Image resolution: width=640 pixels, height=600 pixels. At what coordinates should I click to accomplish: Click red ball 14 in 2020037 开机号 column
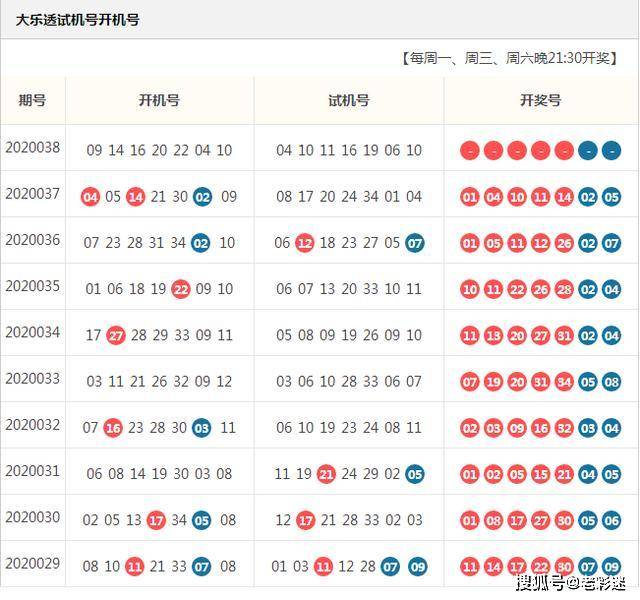point(136,197)
